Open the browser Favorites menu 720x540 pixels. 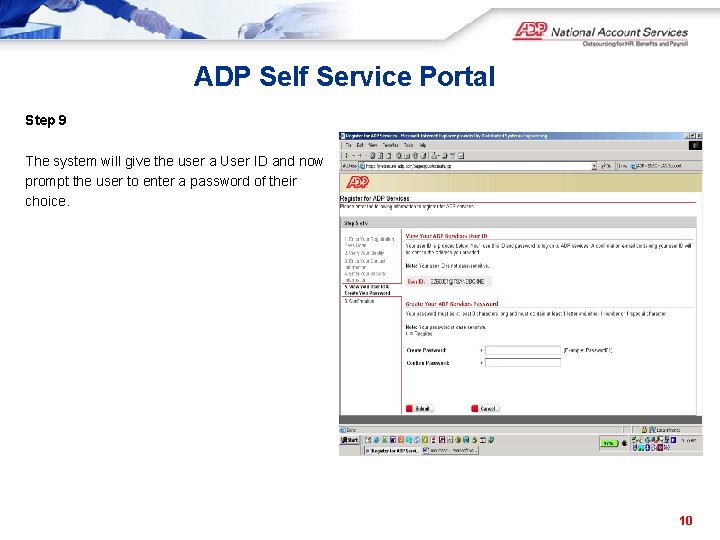pyautogui.click(x=391, y=145)
